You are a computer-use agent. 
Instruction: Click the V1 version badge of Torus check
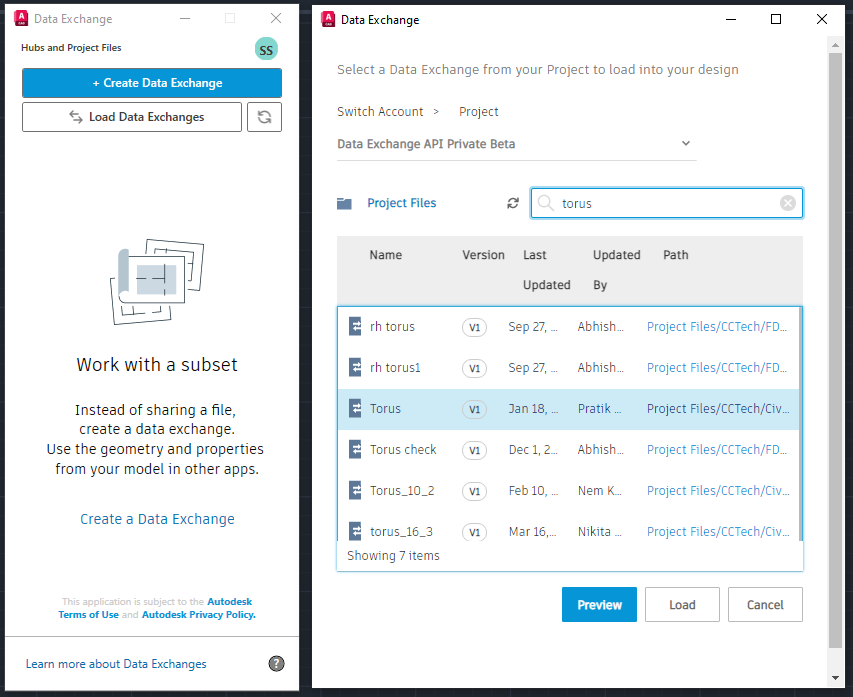[x=474, y=451]
